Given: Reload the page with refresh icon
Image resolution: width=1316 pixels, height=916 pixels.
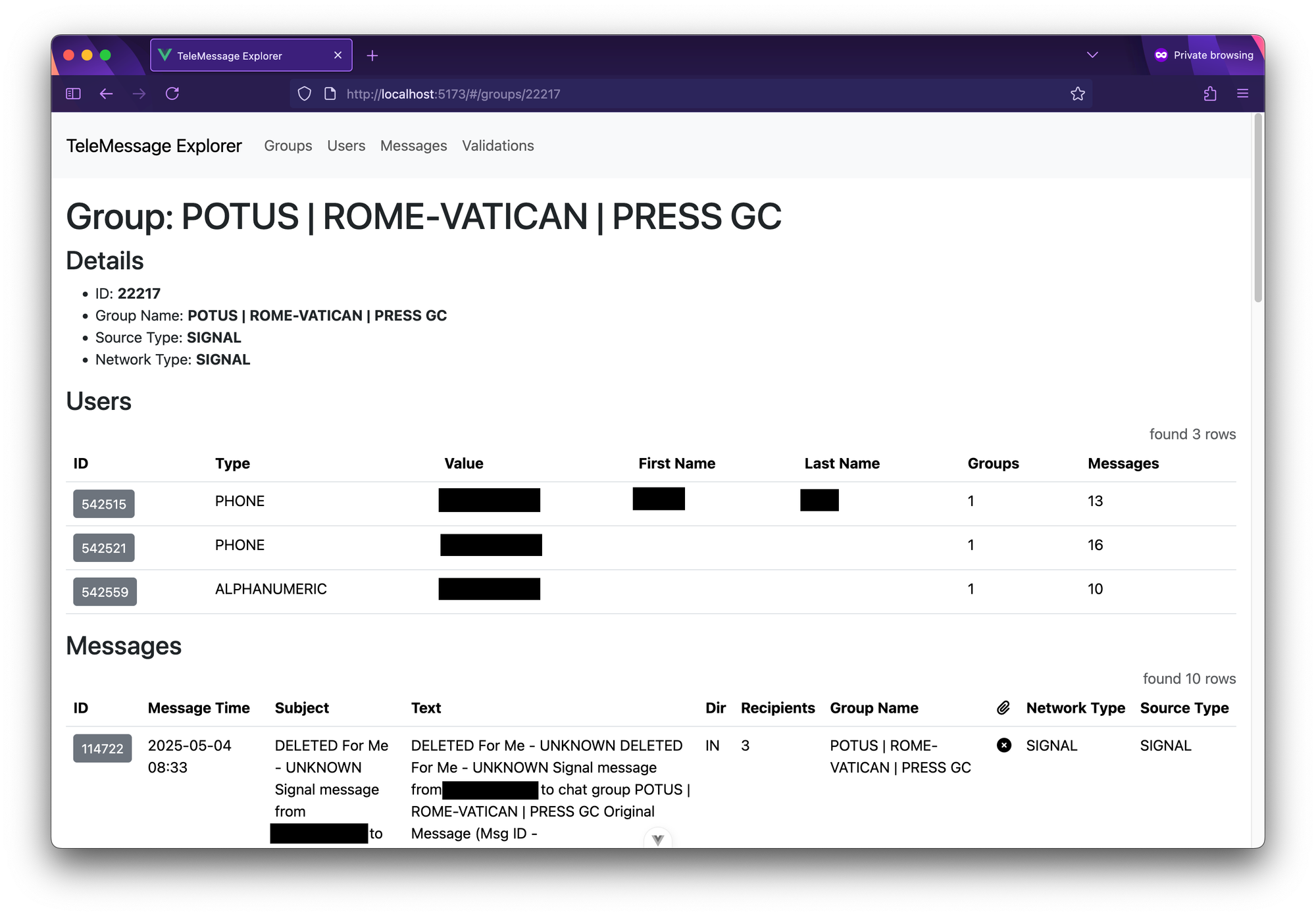Looking at the screenshot, I should point(172,93).
